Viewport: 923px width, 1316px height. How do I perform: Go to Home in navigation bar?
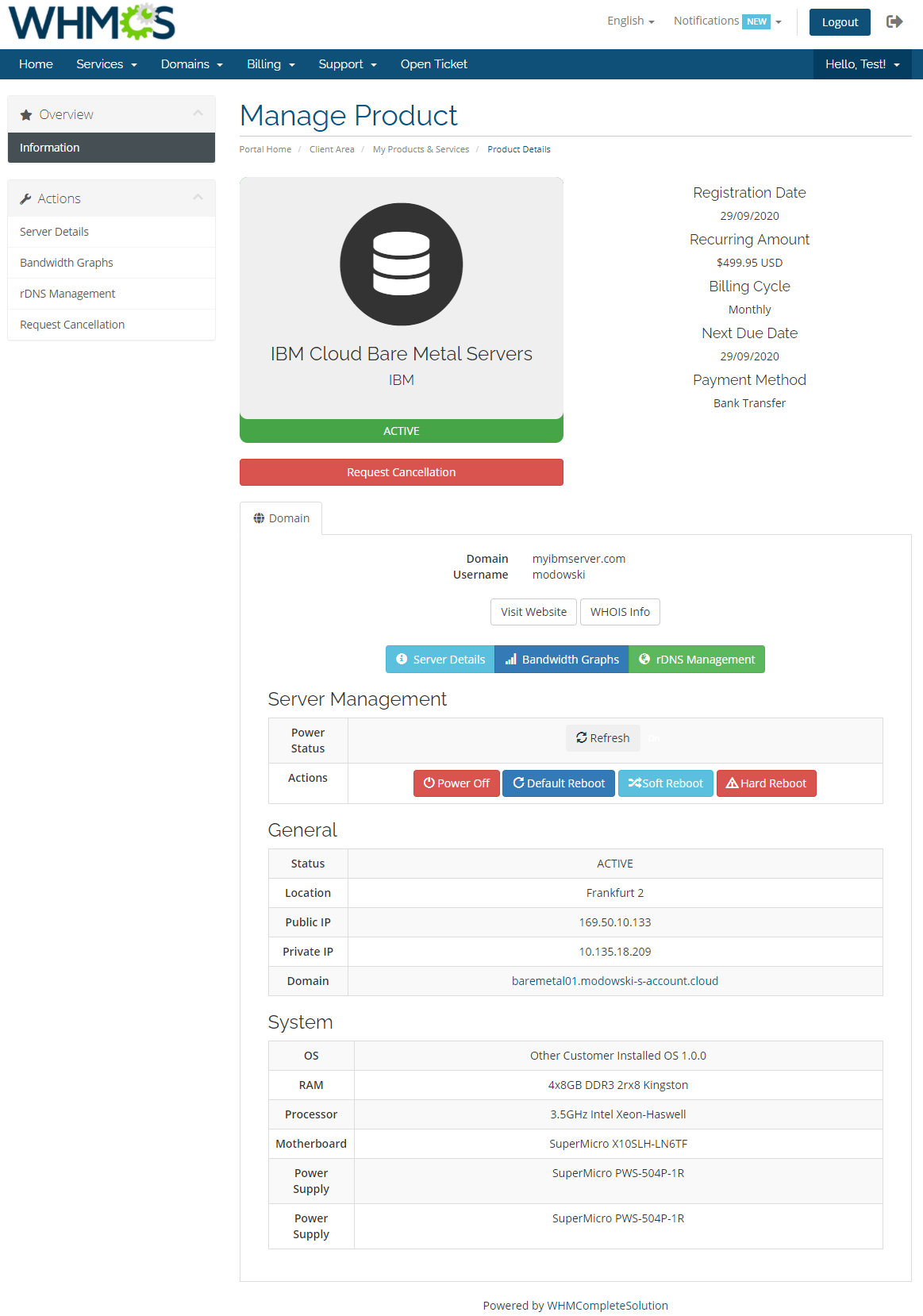point(36,64)
